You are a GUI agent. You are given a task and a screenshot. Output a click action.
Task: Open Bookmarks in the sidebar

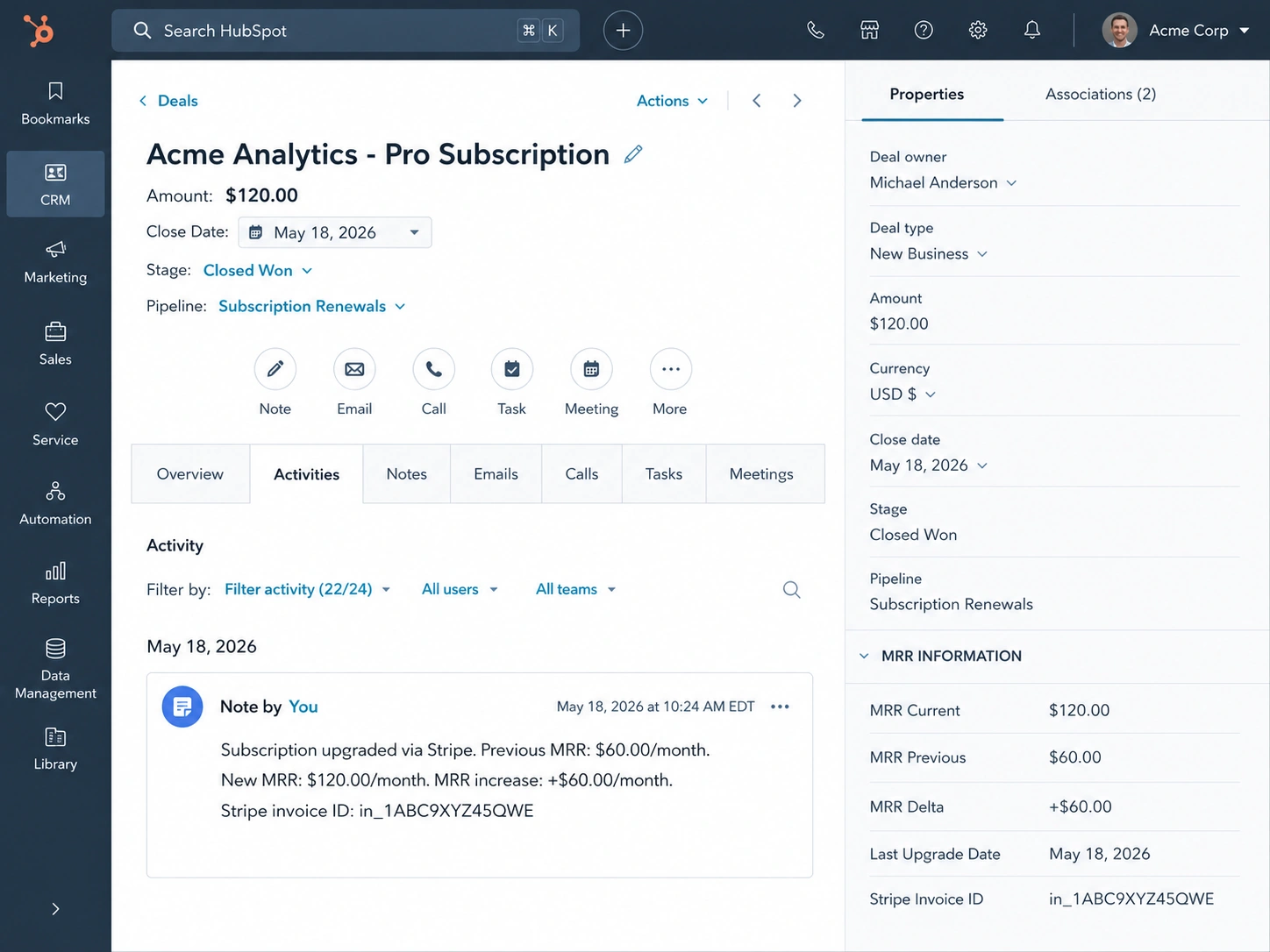(55, 103)
